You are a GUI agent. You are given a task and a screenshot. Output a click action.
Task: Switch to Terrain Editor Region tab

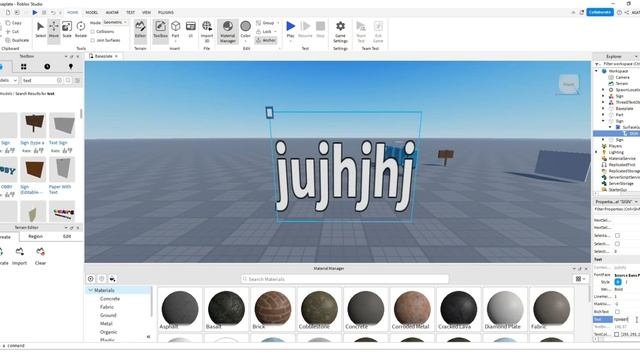click(x=36, y=236)
